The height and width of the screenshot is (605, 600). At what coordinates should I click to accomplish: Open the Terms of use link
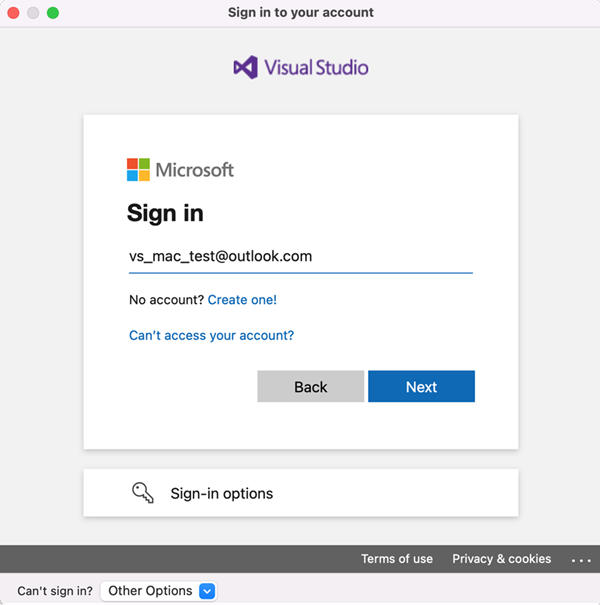point(397,559)
